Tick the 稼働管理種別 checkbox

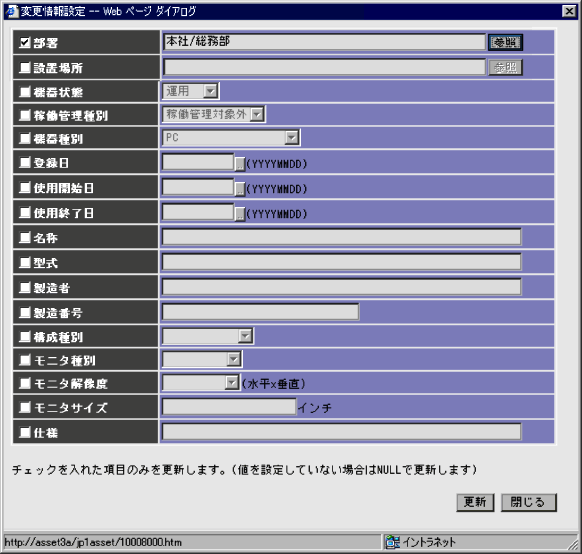coord(24,115)
